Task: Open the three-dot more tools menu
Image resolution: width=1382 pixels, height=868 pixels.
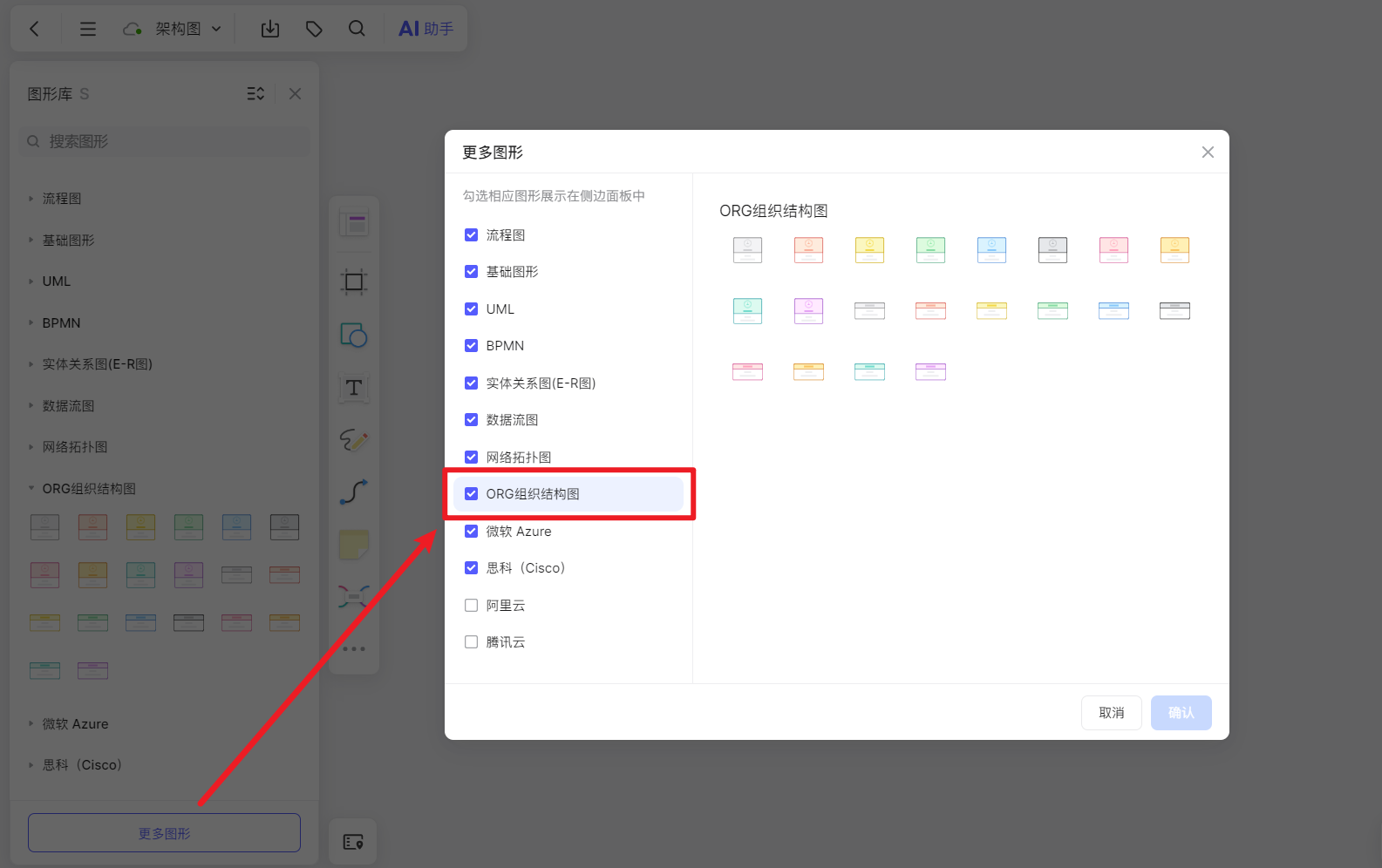Action: (x=354, y=648)
